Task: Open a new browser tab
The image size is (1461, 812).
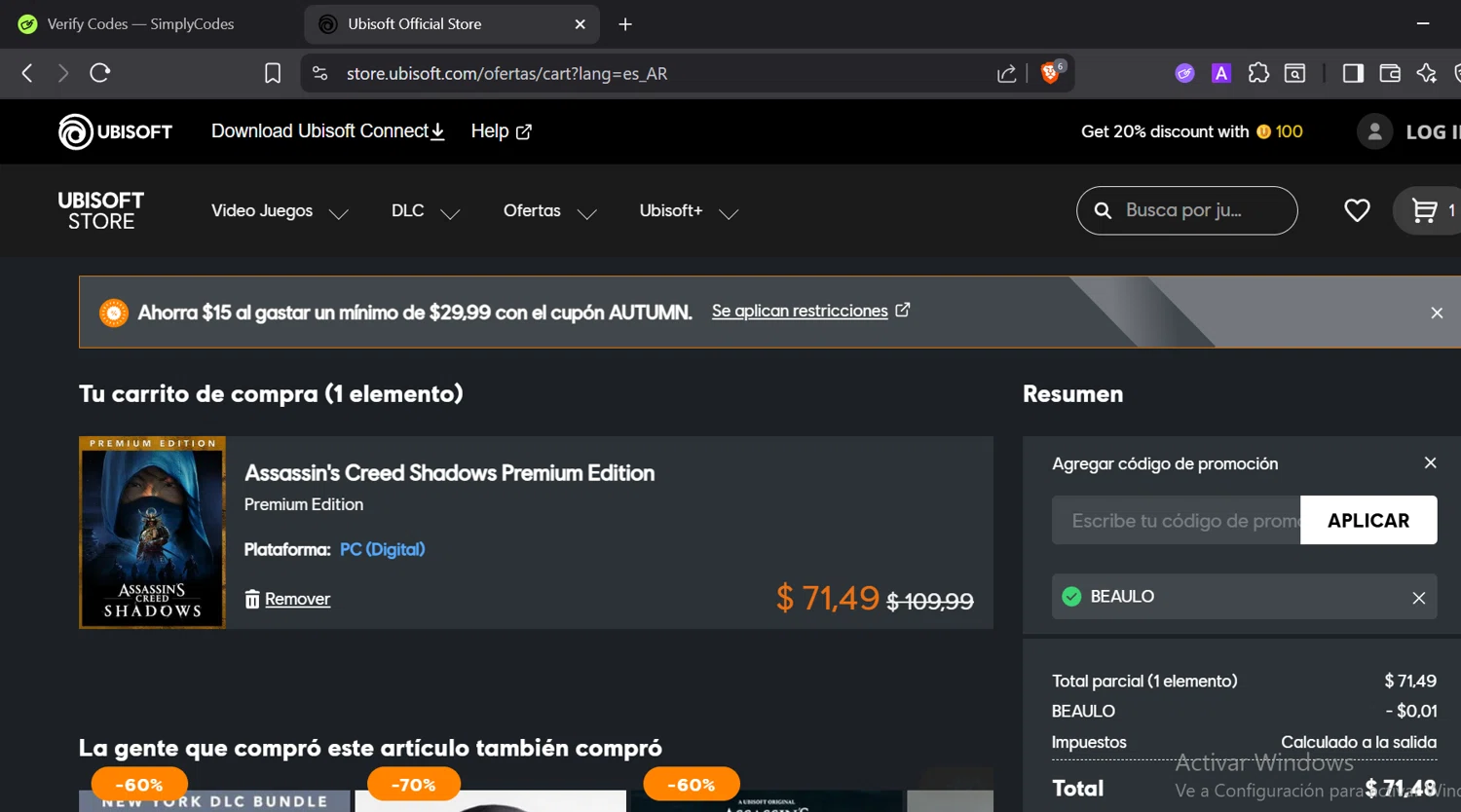Action: click(x=625, y=24)
